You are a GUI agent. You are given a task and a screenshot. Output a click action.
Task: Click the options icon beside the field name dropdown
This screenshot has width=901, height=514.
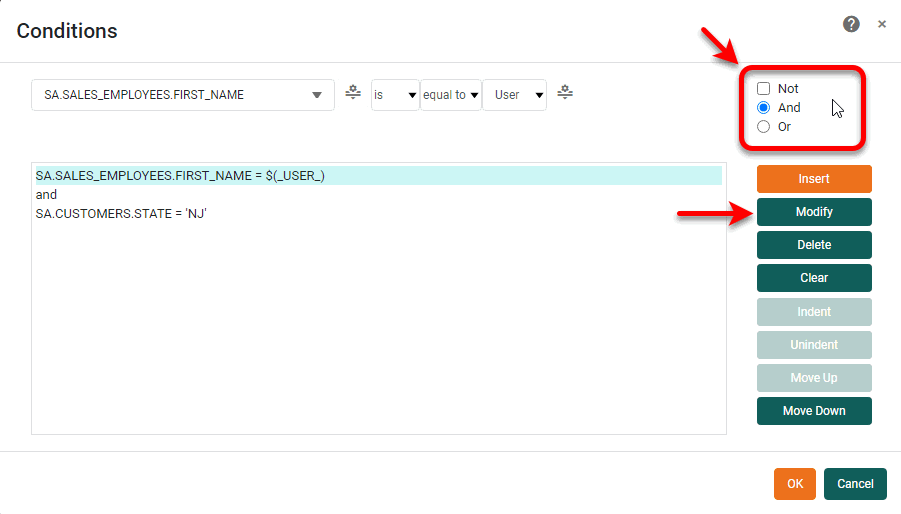pos(352,93)
